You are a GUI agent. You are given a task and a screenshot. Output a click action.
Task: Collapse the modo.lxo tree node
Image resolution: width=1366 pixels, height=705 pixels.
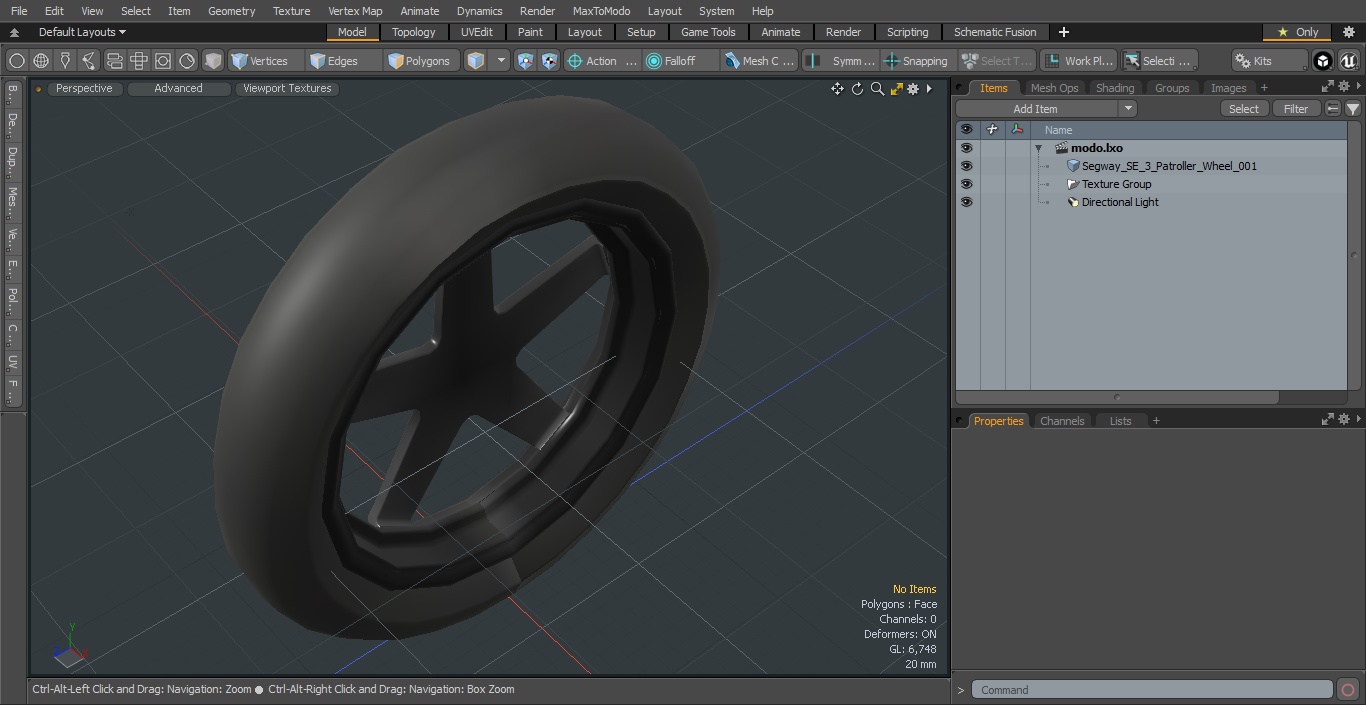click(x=1038, y=149)
